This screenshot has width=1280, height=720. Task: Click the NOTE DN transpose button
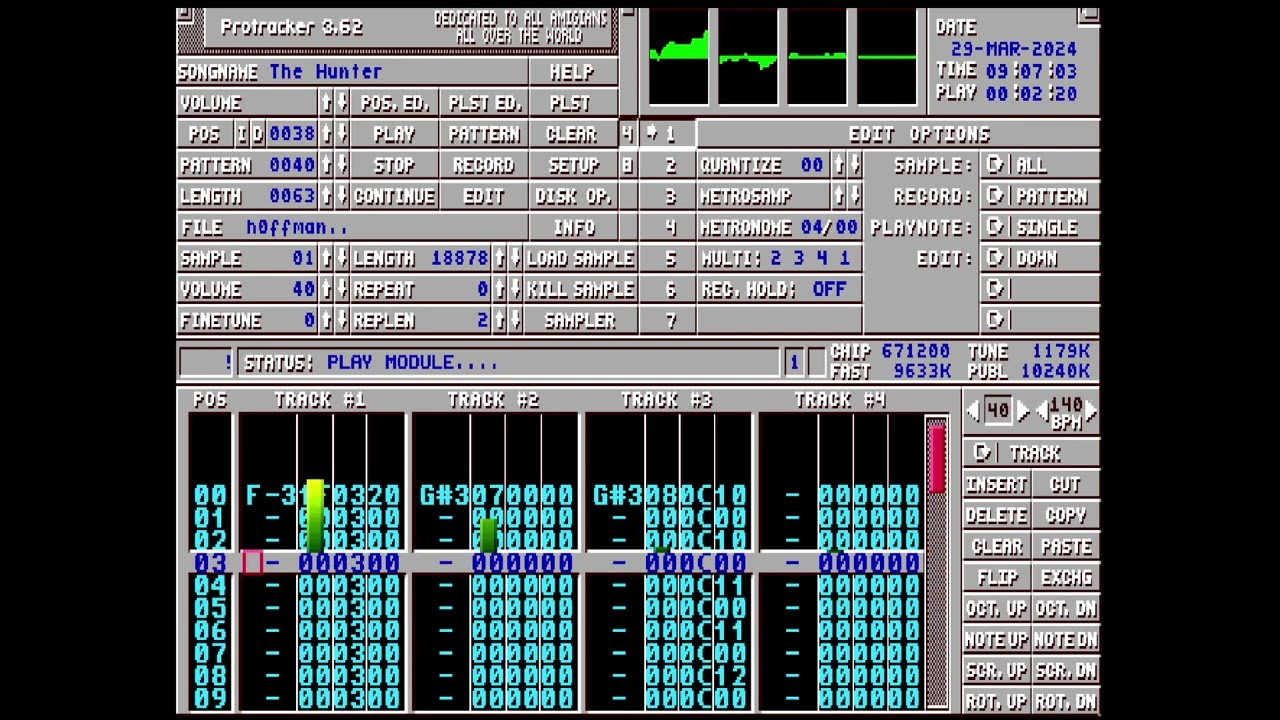click(x=1065, y=639)
